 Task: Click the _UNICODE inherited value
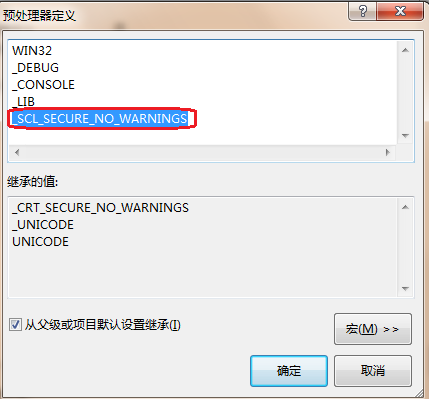coord(43,225)
